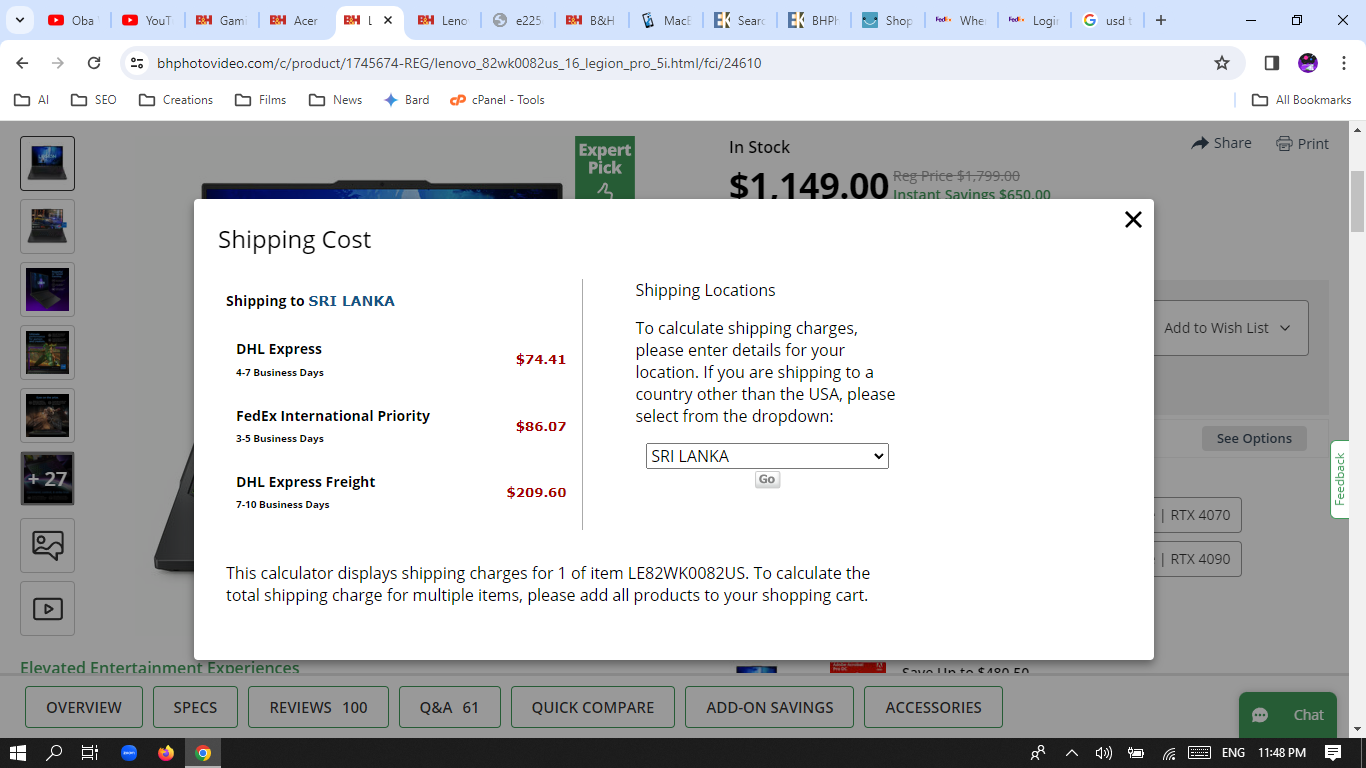Open All Bookmarks folder
The width and height of the screenshot is (1366, 768).
(1302, 100)
